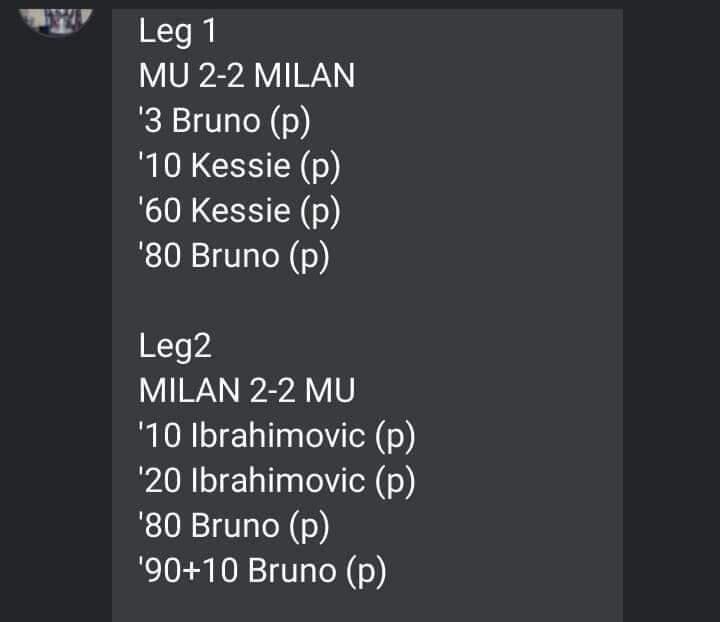Click the "MILAN 2-2 MU" score line
720x622 pixels.
pyautogui.click(x=246, y=391)
